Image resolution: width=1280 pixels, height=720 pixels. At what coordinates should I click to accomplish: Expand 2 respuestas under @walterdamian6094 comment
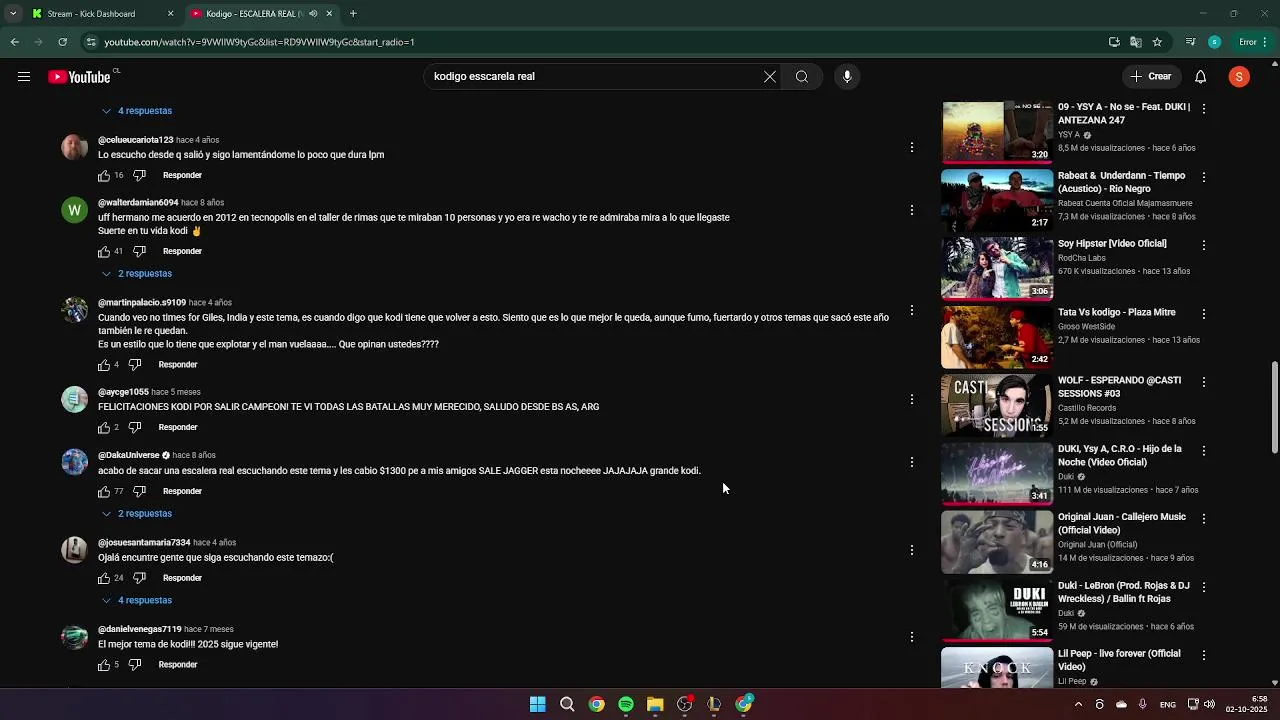coord(137,273)
